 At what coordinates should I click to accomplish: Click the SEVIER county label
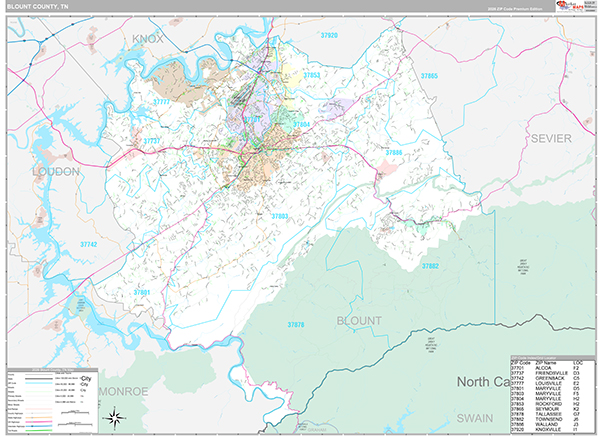pos(551,138)
